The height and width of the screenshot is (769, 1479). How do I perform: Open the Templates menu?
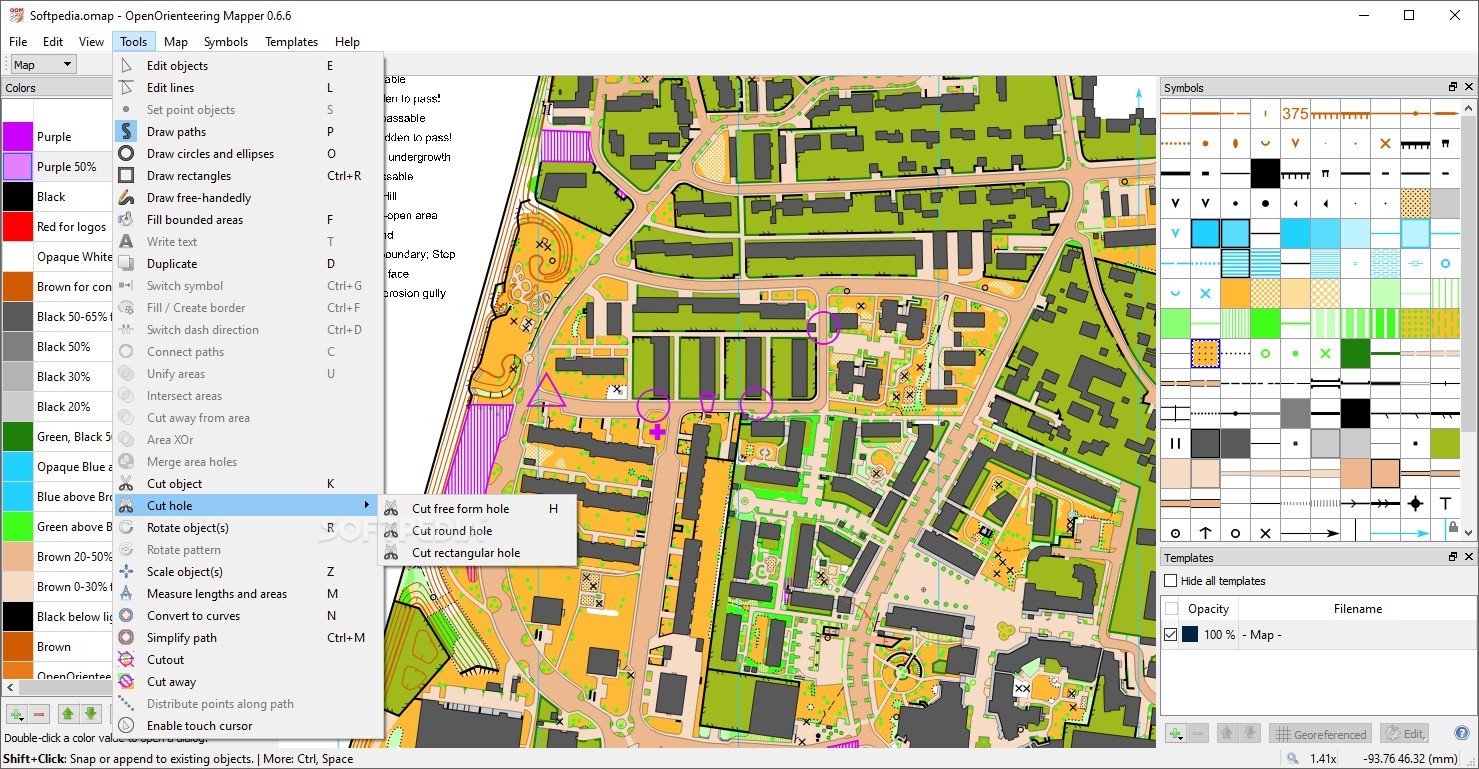pyautogui.click(x=291, y=42)
